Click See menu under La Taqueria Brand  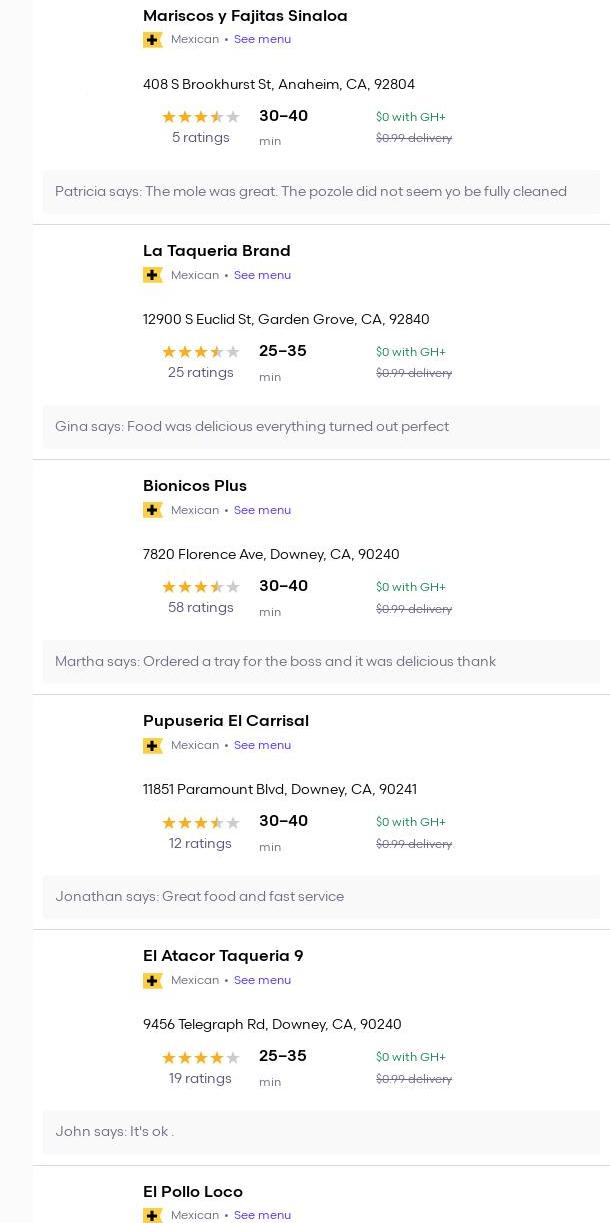pyautogui.click(x=262, y=275)
